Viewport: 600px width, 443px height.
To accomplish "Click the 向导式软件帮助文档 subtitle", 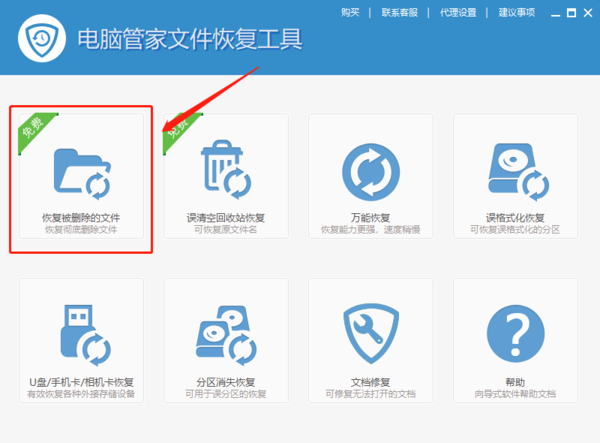I will (515, 394).
